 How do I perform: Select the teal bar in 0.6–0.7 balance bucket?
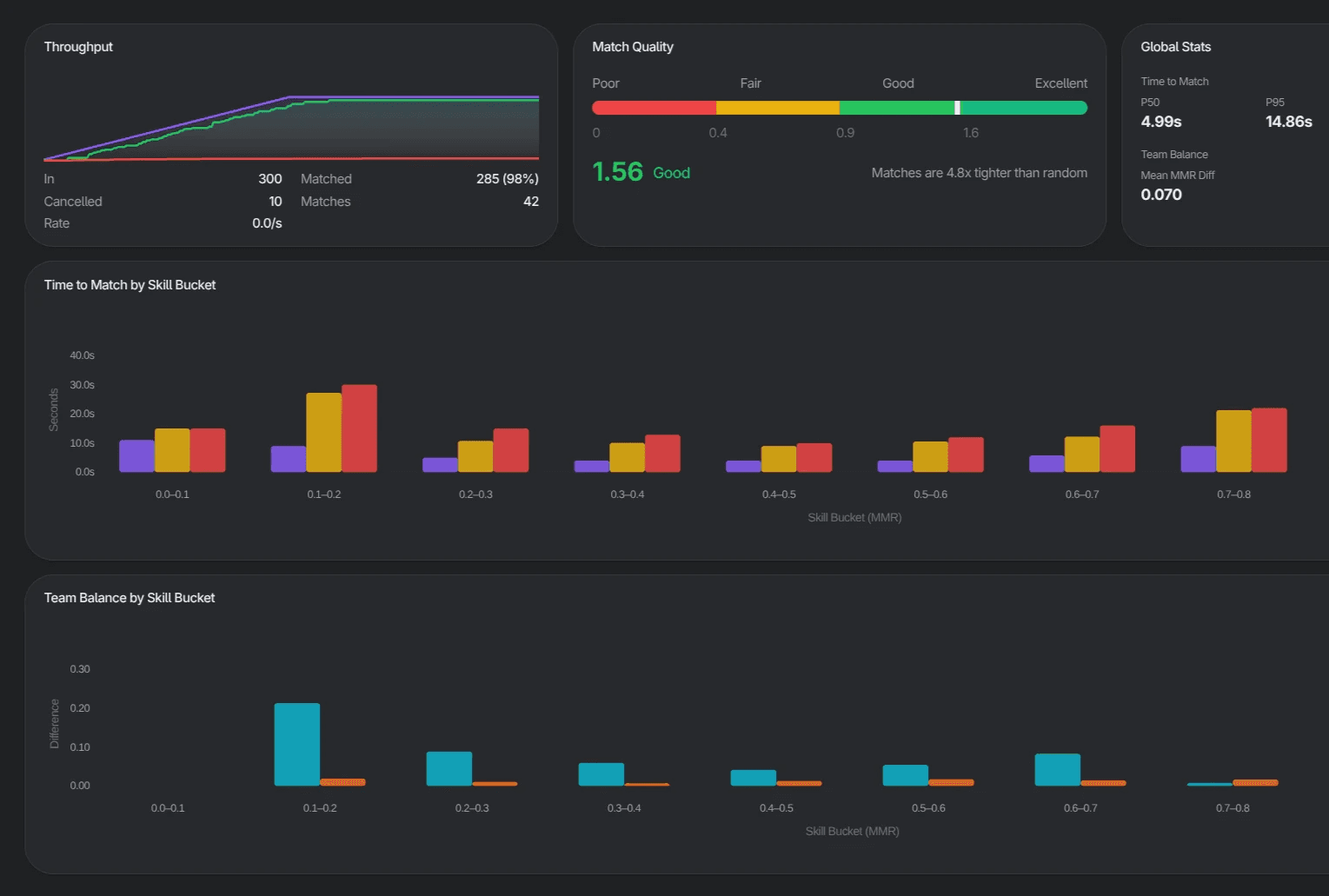pyautogui.click(x=1058, y=770)
